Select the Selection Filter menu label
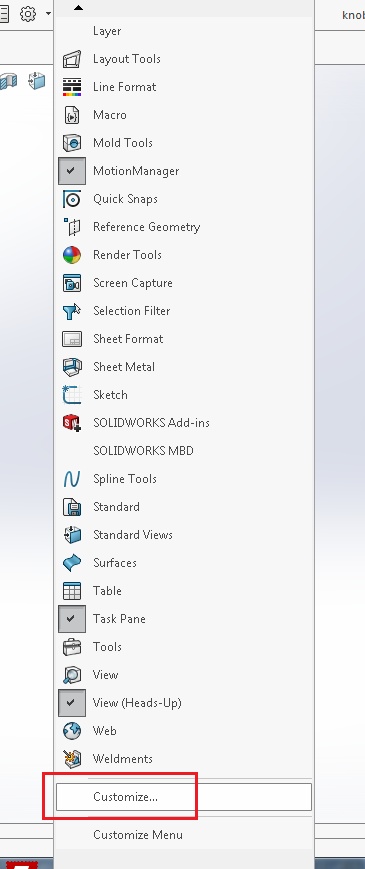Viewport: 365px width, 869px height. coord(132,311)
